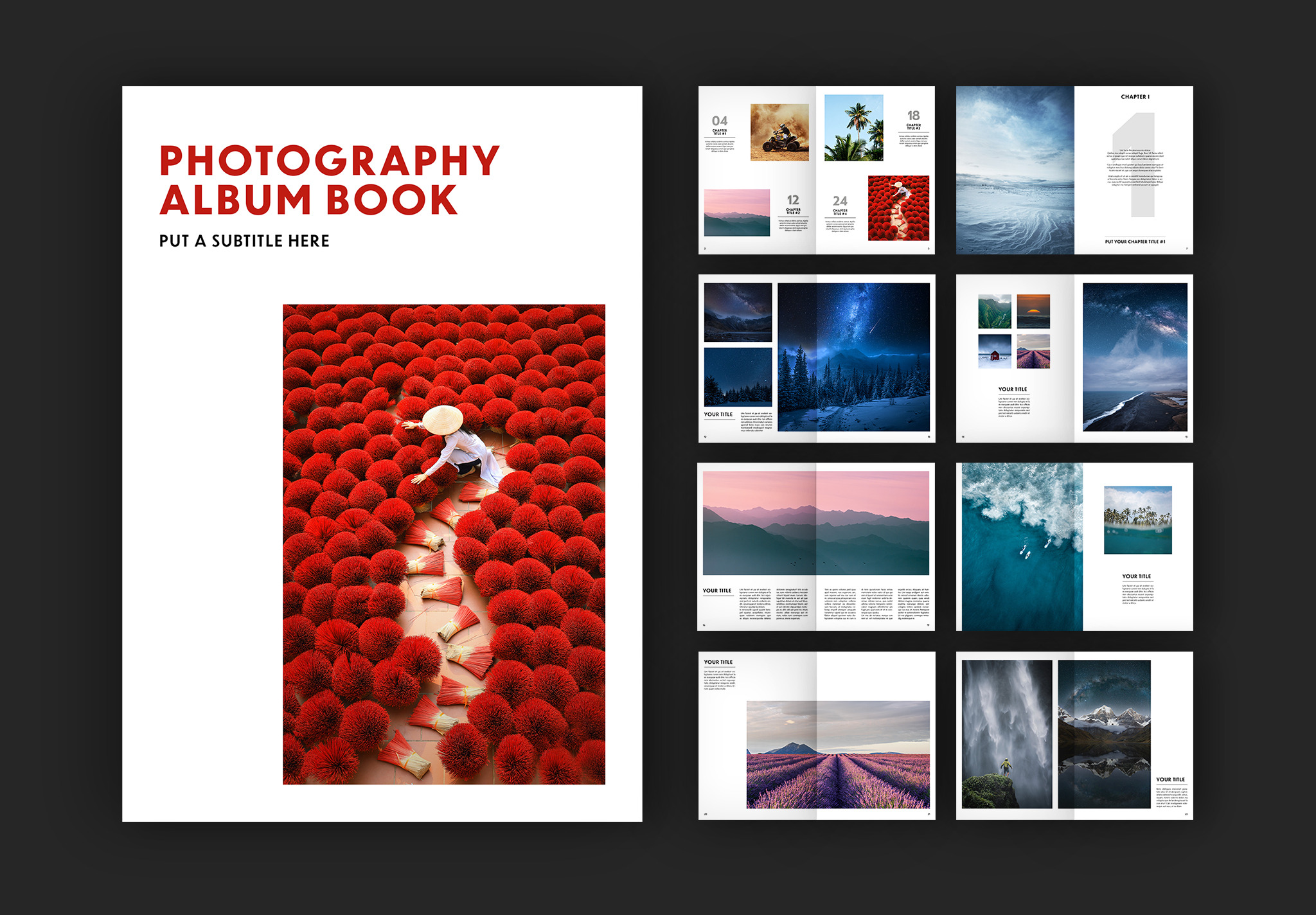The height and width of the screenshot is (915, 1316).
Task: Click the tropical island underwater photo
Action: 1137,520
